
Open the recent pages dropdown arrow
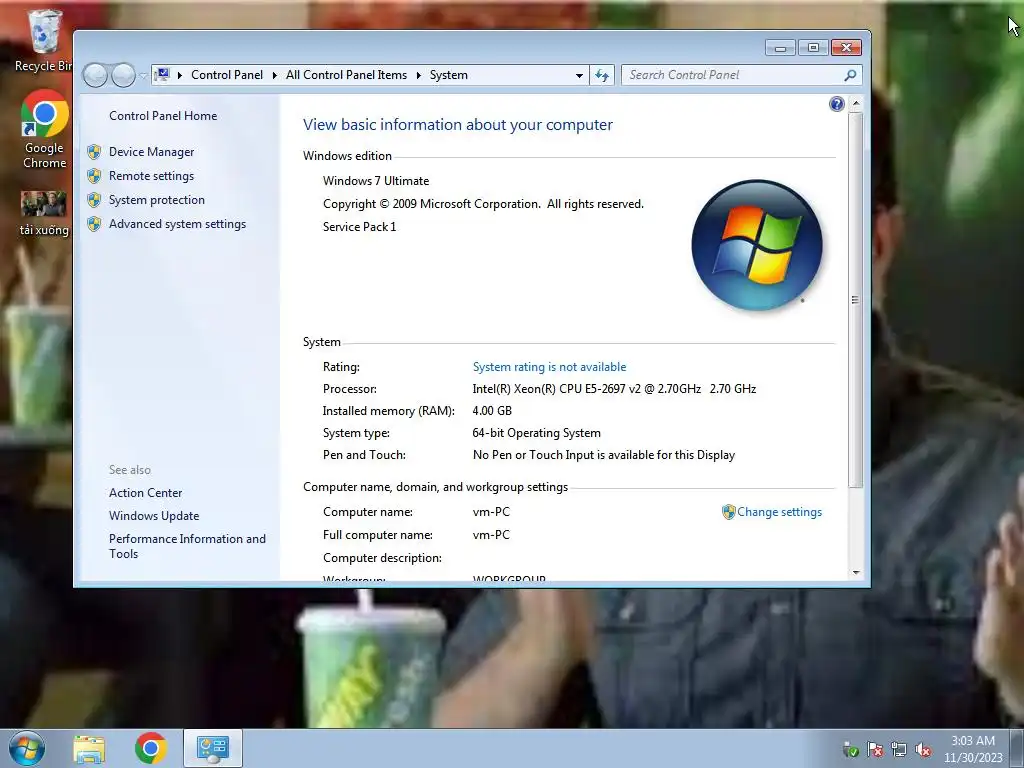pyautogui.click(x=143, y=76)
